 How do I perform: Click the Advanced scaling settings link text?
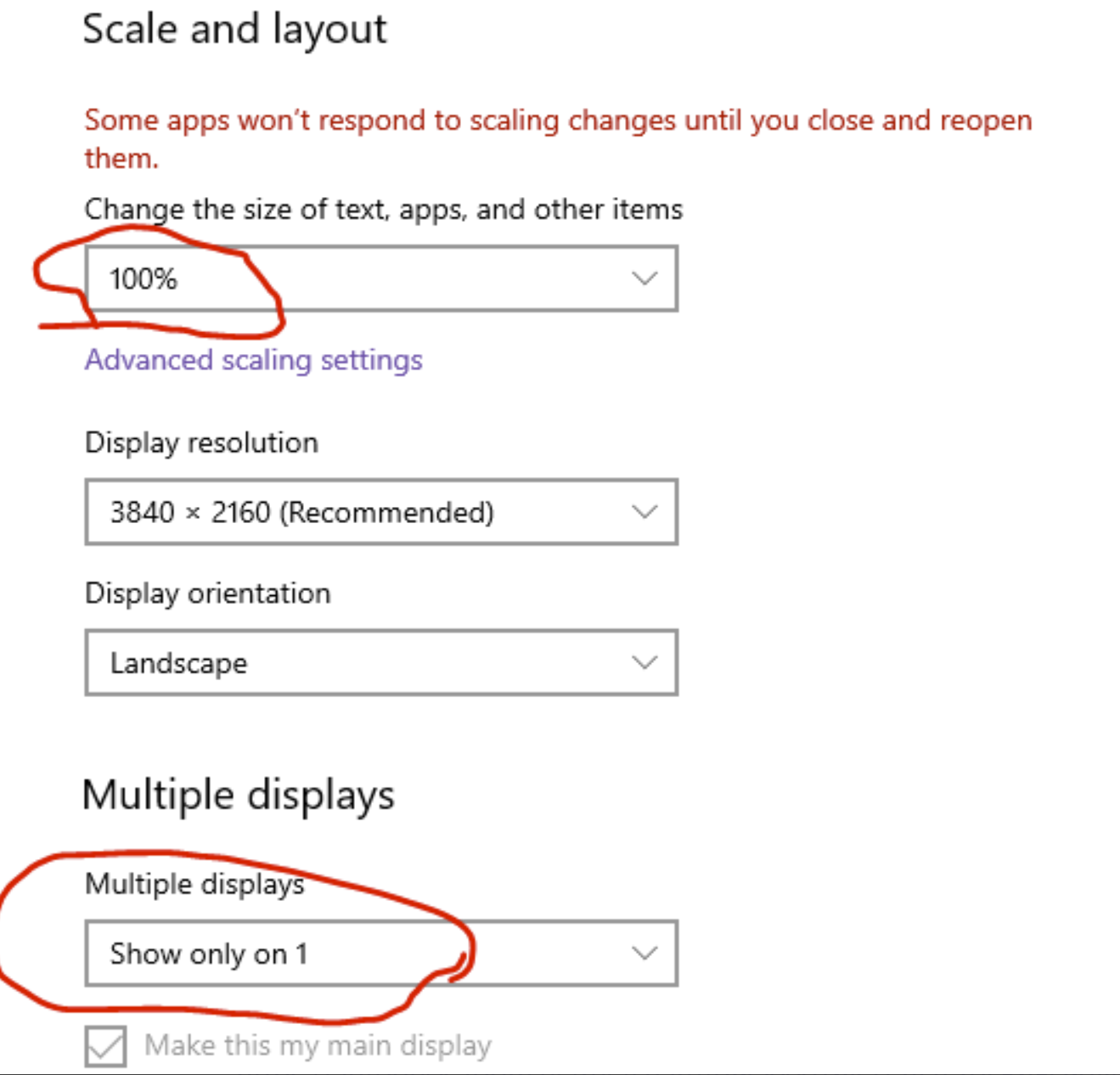[252, 360]
